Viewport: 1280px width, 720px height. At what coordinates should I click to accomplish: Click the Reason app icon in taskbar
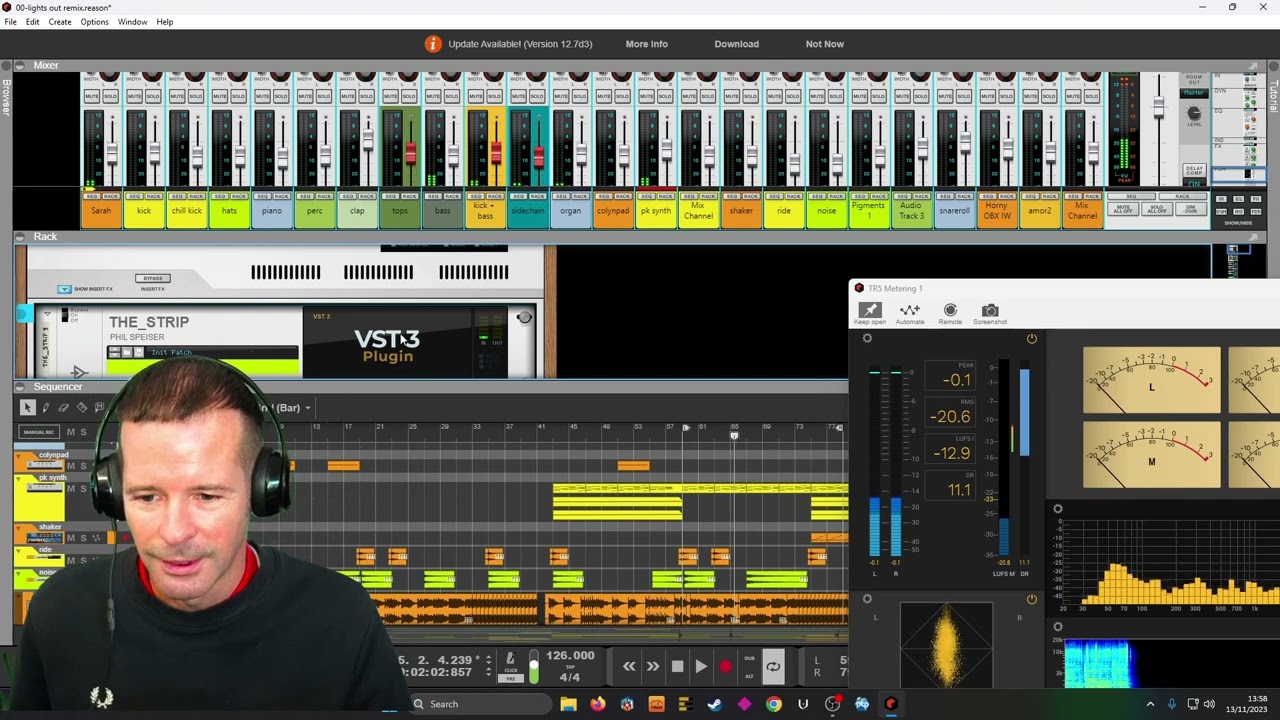891,704
